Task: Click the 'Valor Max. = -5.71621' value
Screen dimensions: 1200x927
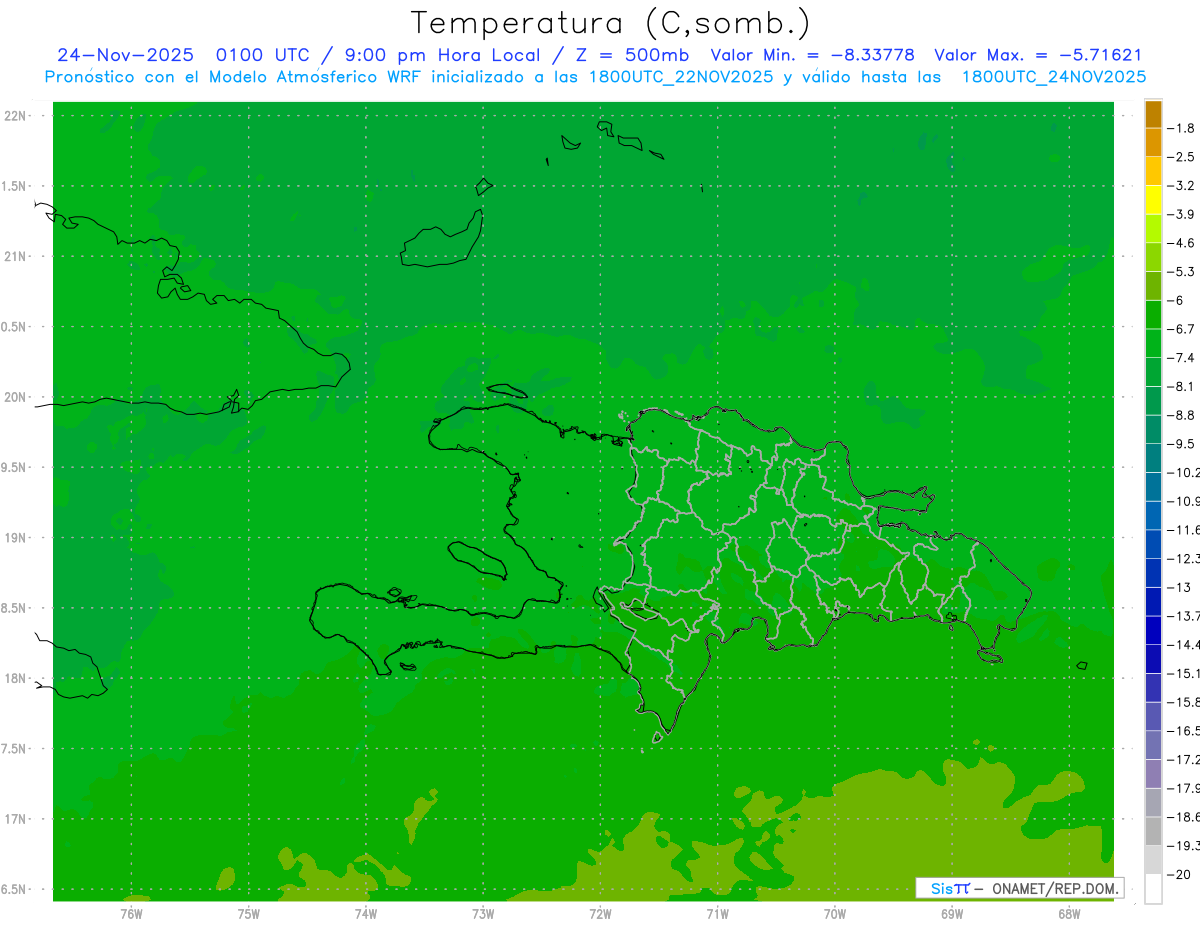Action: coord(1038,55)
